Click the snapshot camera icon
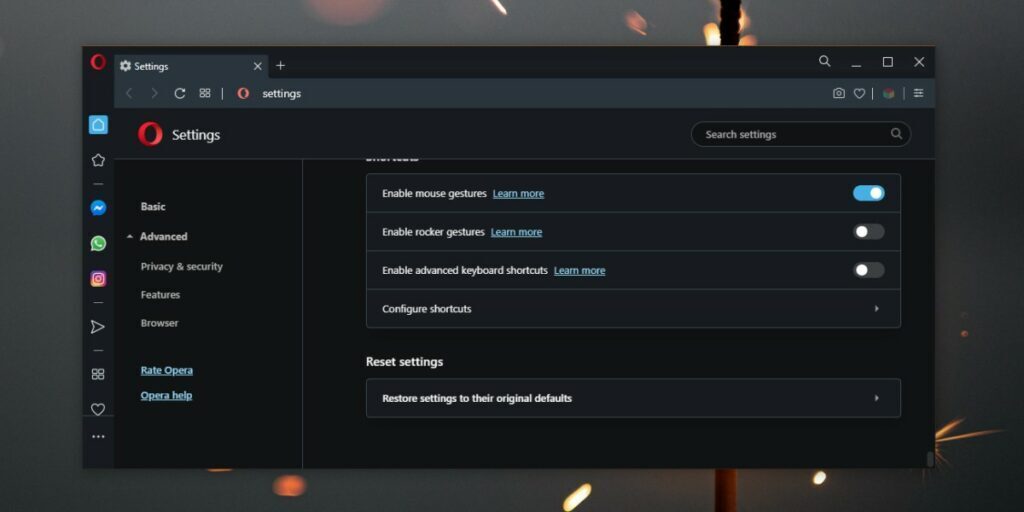The image size is (1024, 512). pos(839,93)
